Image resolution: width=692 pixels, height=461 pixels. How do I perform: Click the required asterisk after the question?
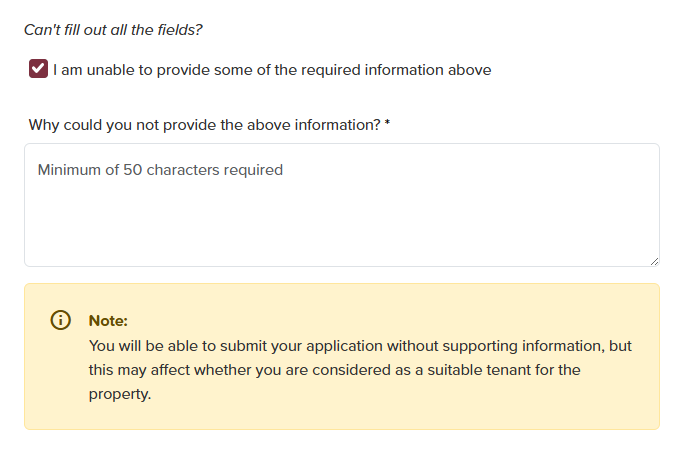point(388,124)
